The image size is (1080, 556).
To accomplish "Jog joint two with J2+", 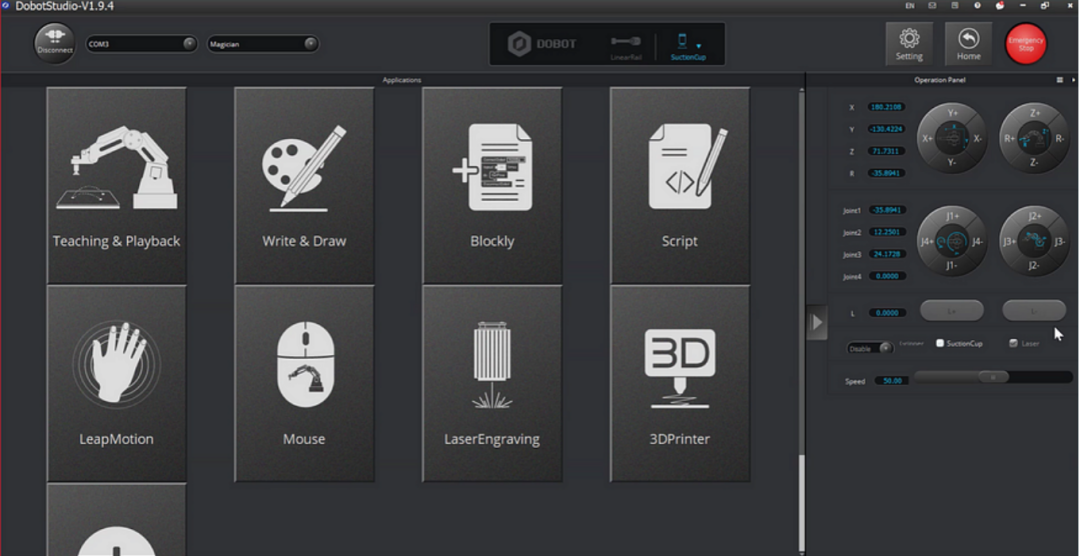I will 1035,216.
